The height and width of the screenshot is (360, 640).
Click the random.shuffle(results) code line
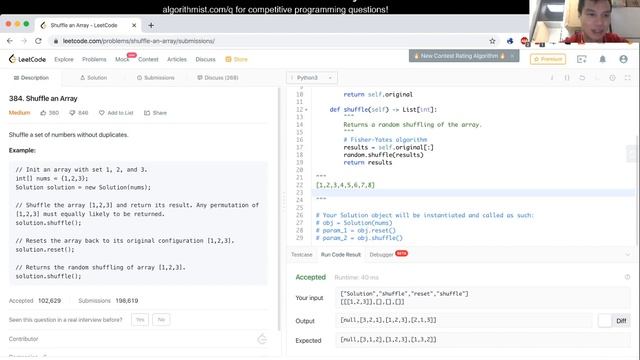(384, 155)
